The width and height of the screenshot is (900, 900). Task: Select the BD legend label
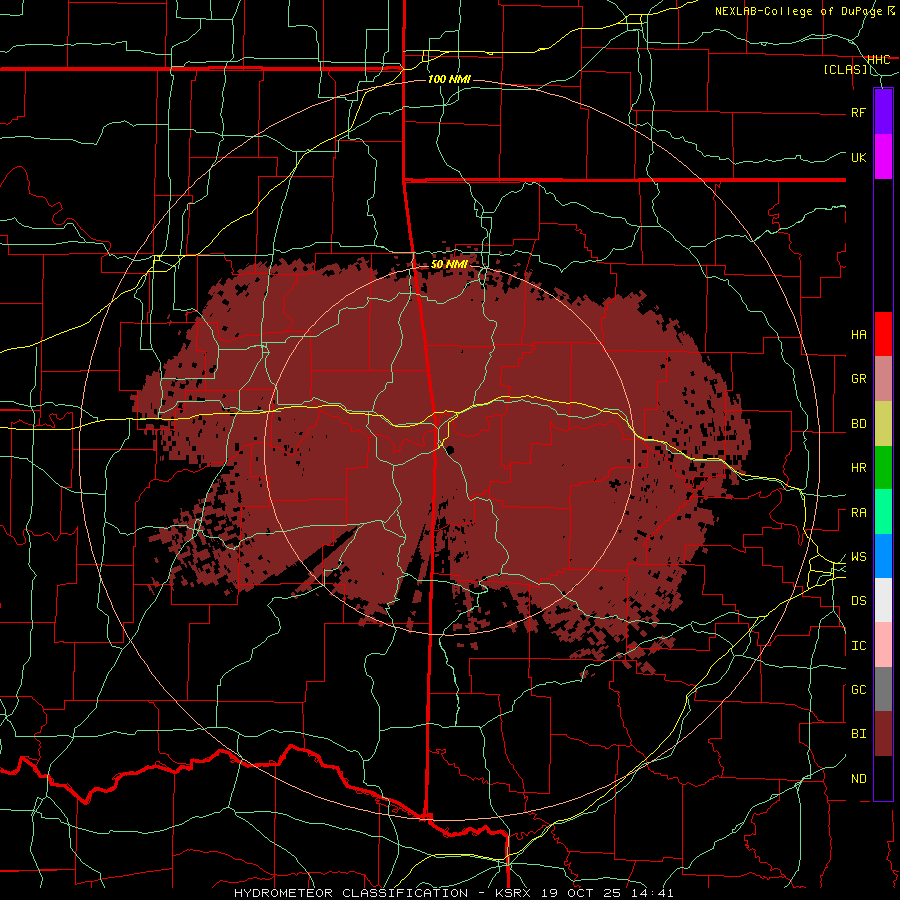point(859,424)
